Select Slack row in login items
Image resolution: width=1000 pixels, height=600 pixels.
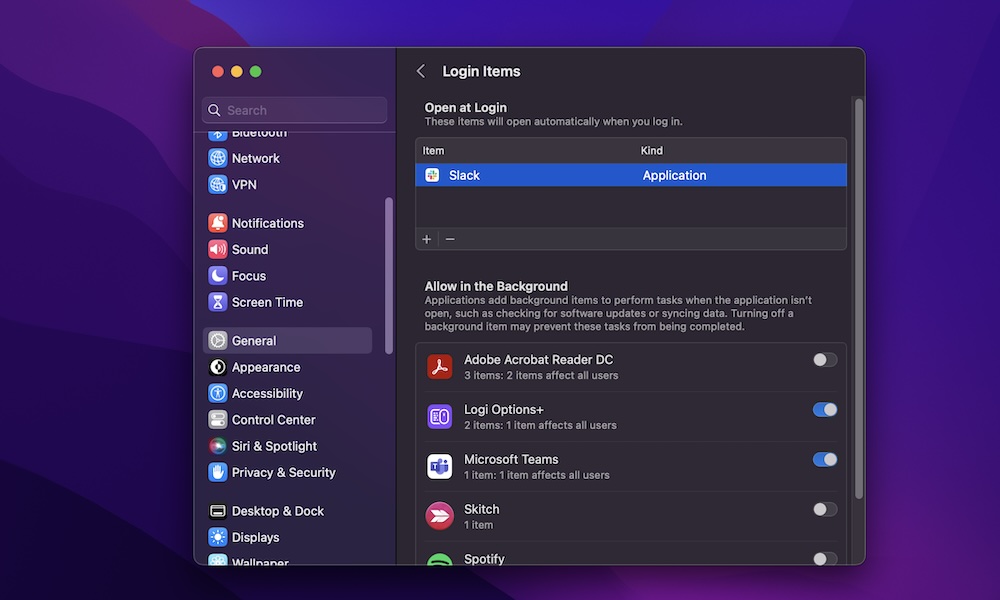coord(630,175)
